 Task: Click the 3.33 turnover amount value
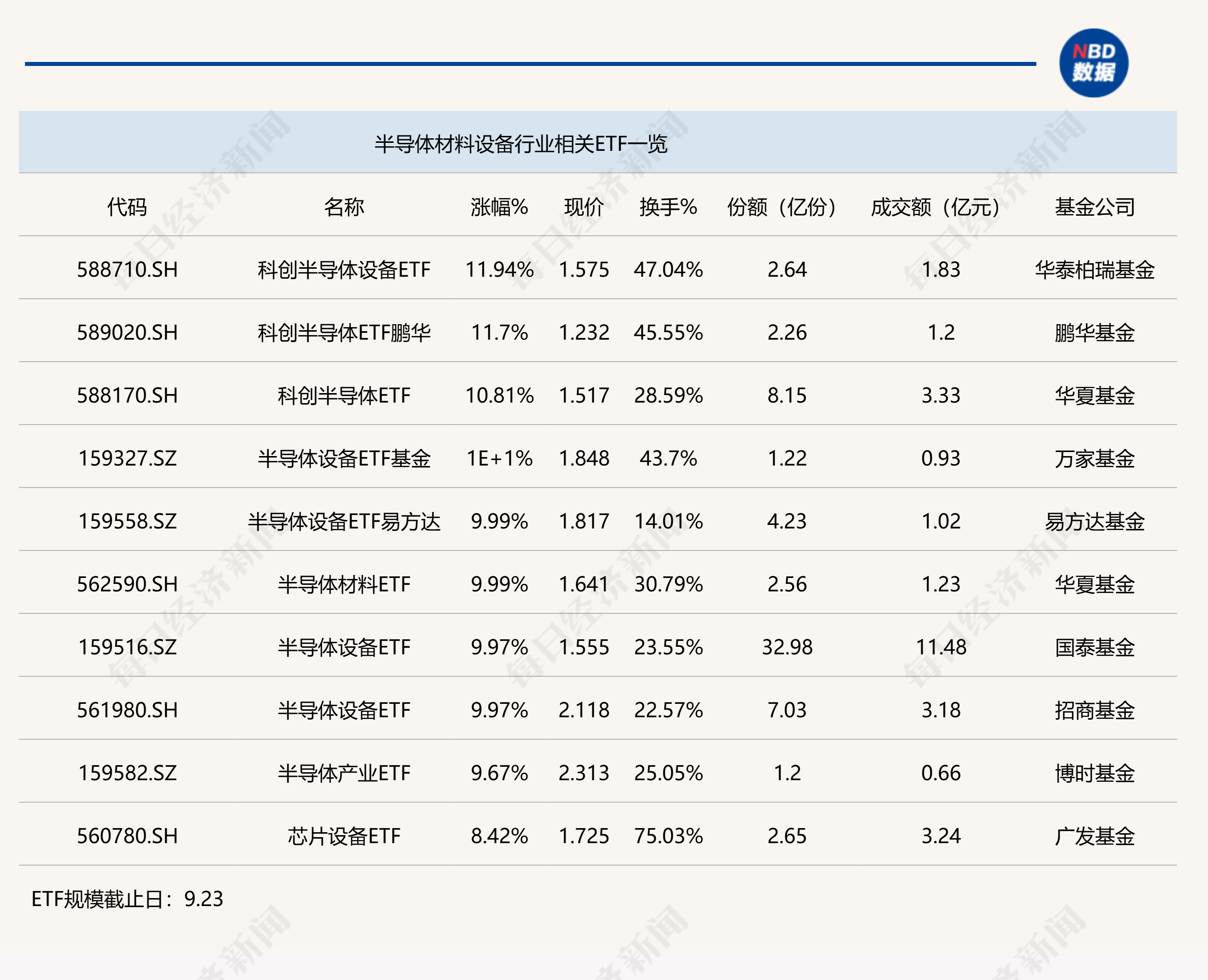[x=941, y=396]
